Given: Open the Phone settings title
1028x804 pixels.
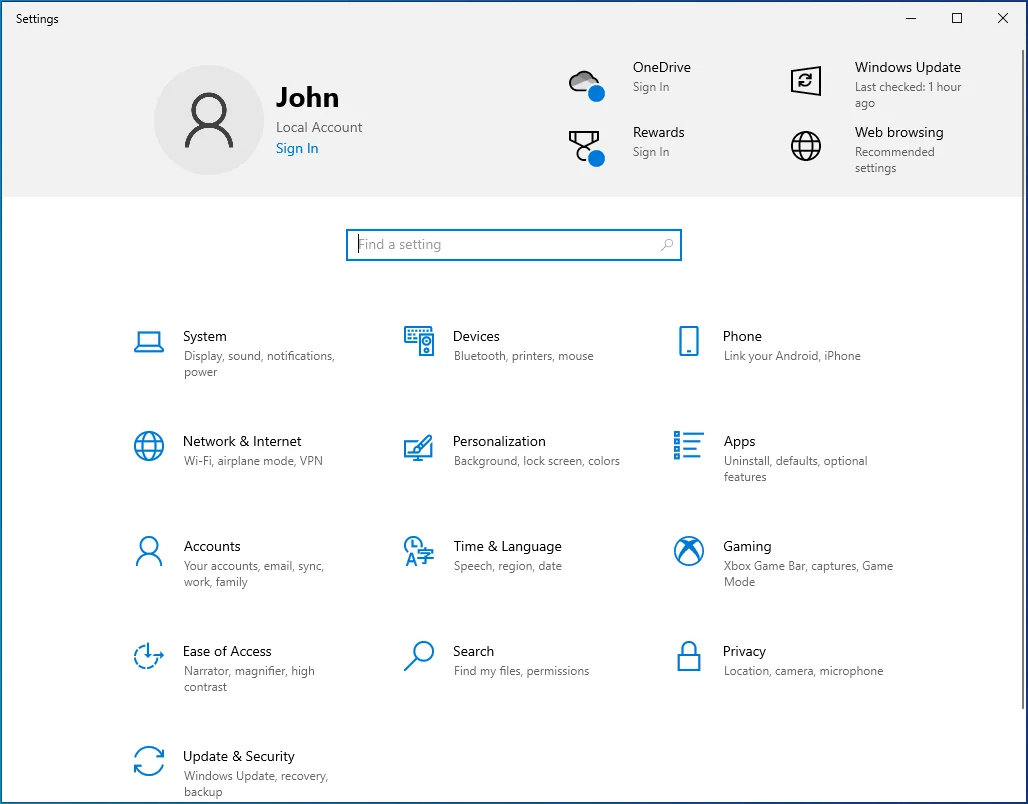Looking at the screenshot, I should (742, 336).
